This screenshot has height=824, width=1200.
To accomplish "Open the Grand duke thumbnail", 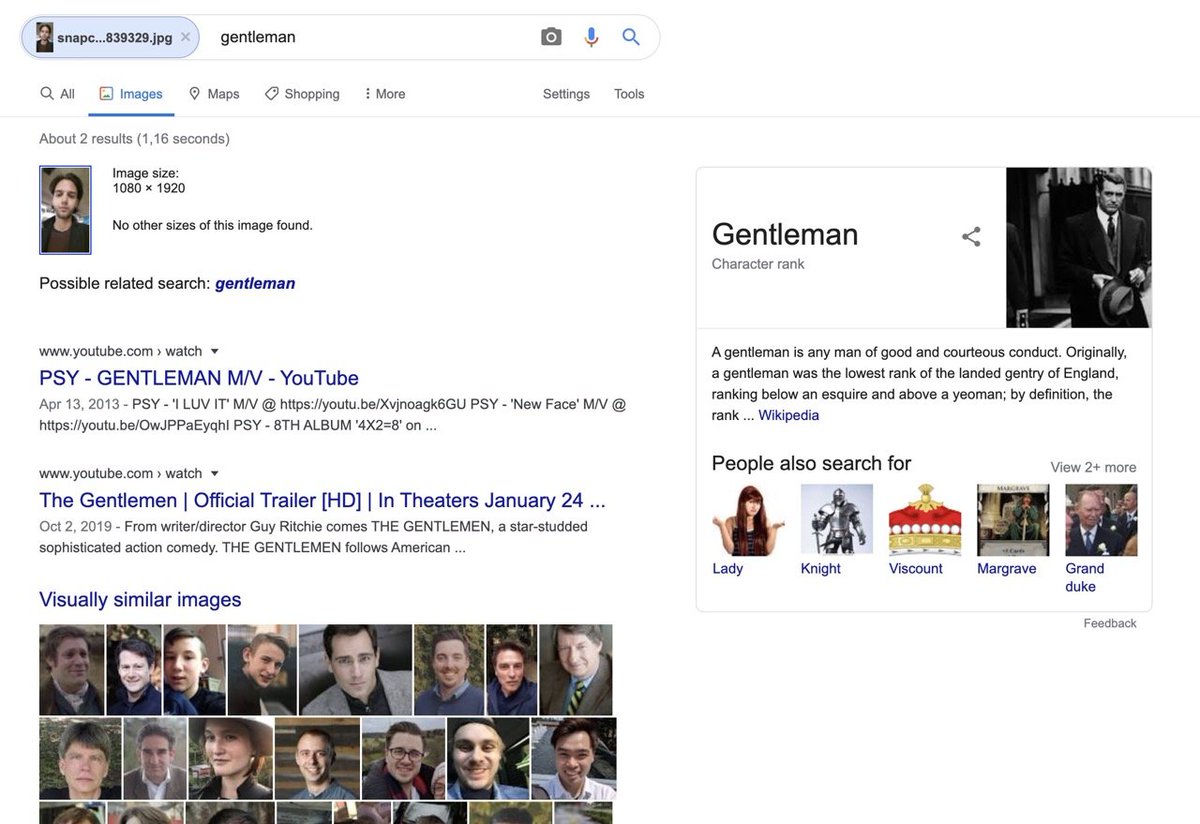I will [1101, 520].
